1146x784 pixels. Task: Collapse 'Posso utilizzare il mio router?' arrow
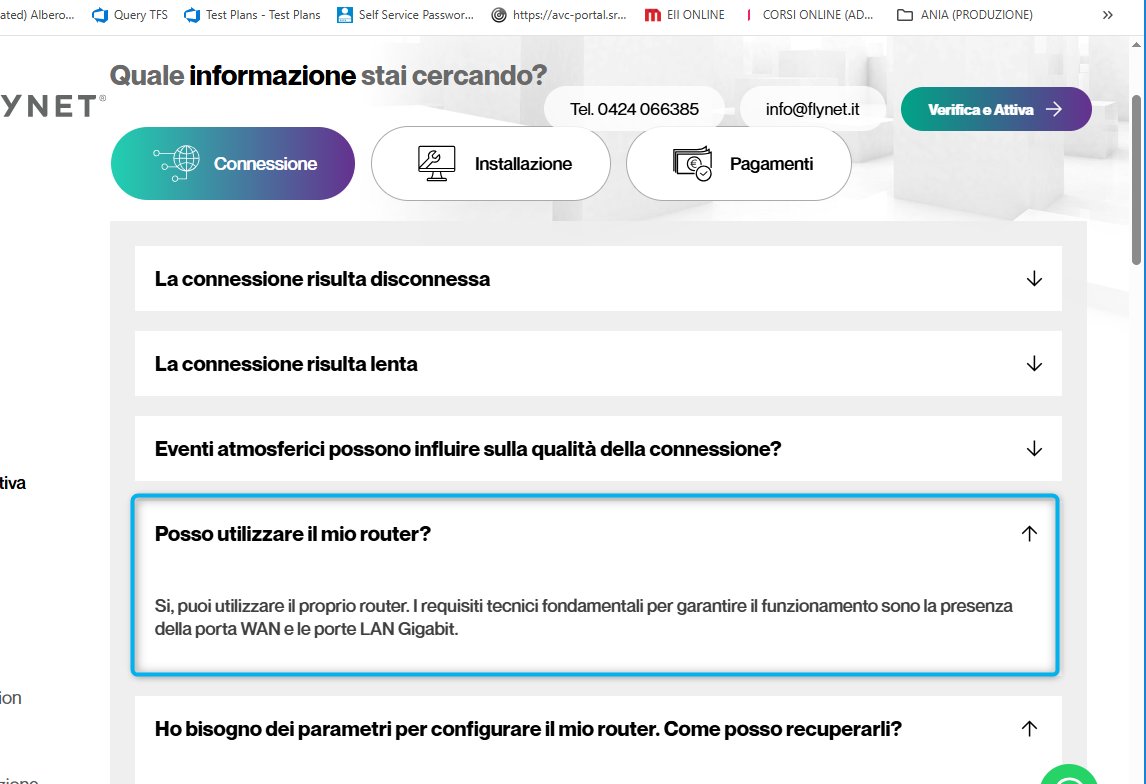(1029, 533)
